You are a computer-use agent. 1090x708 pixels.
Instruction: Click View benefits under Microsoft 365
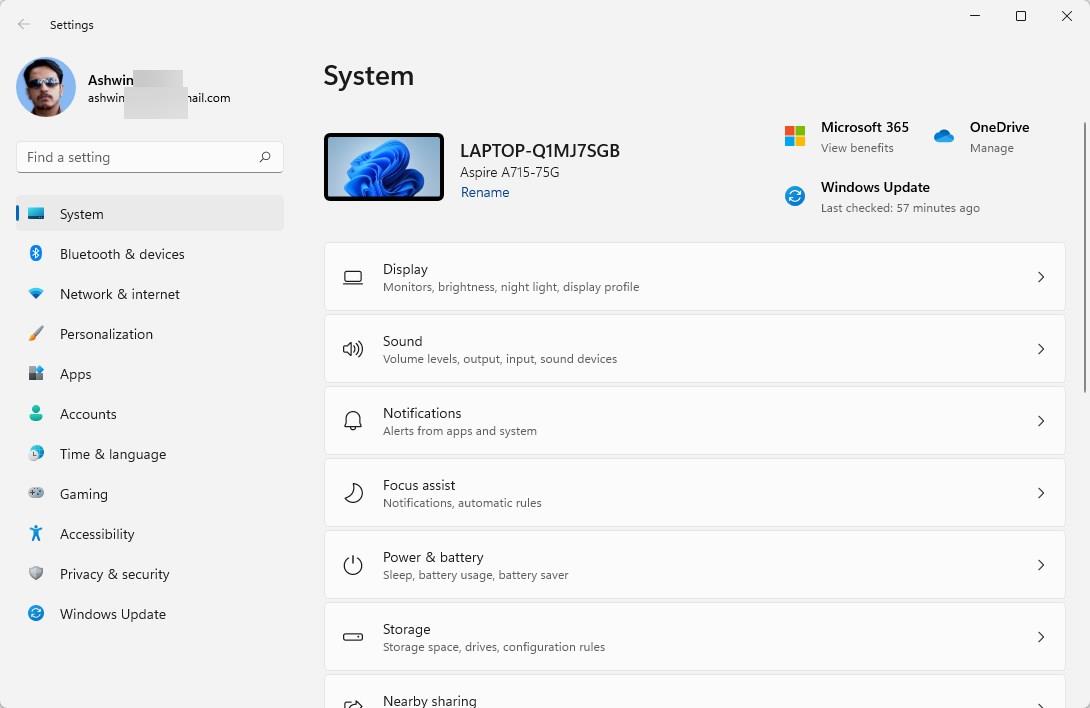coord(856,148)
